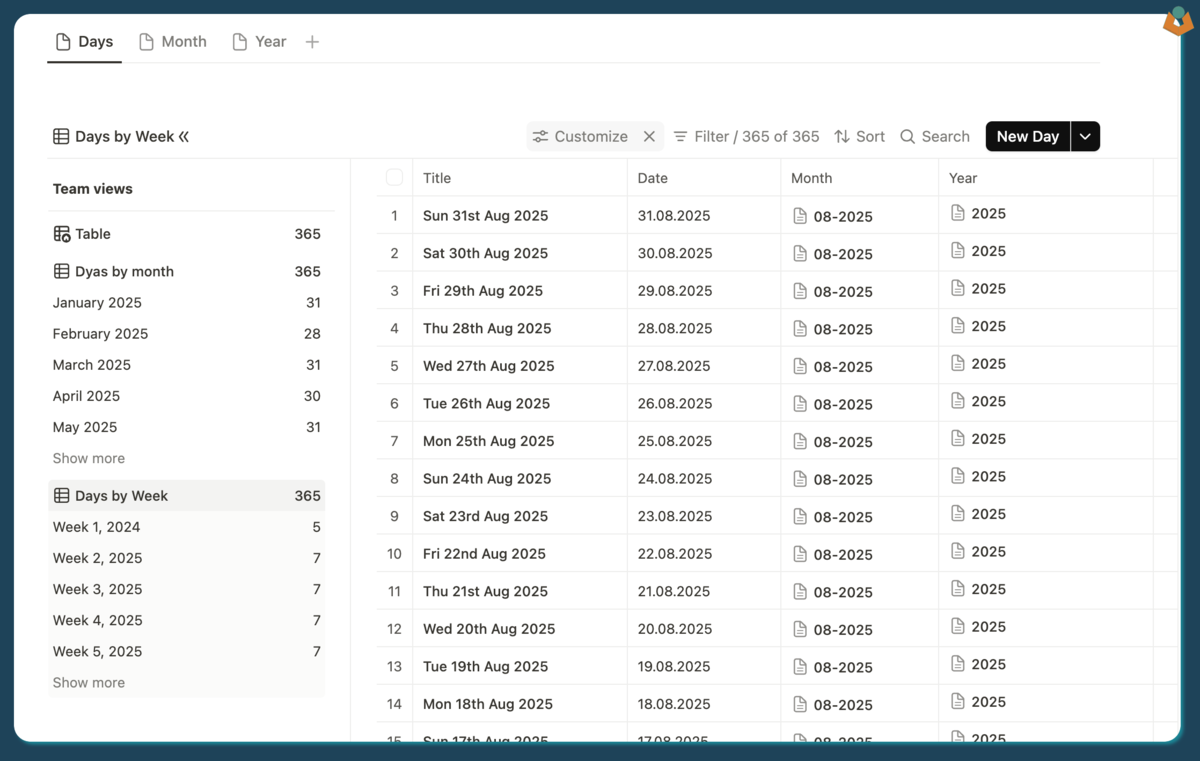The height and width of the screenshot is (761, 1200).
Task: Click the plus icon to add a new tab
Action: [x=312, y=41]
